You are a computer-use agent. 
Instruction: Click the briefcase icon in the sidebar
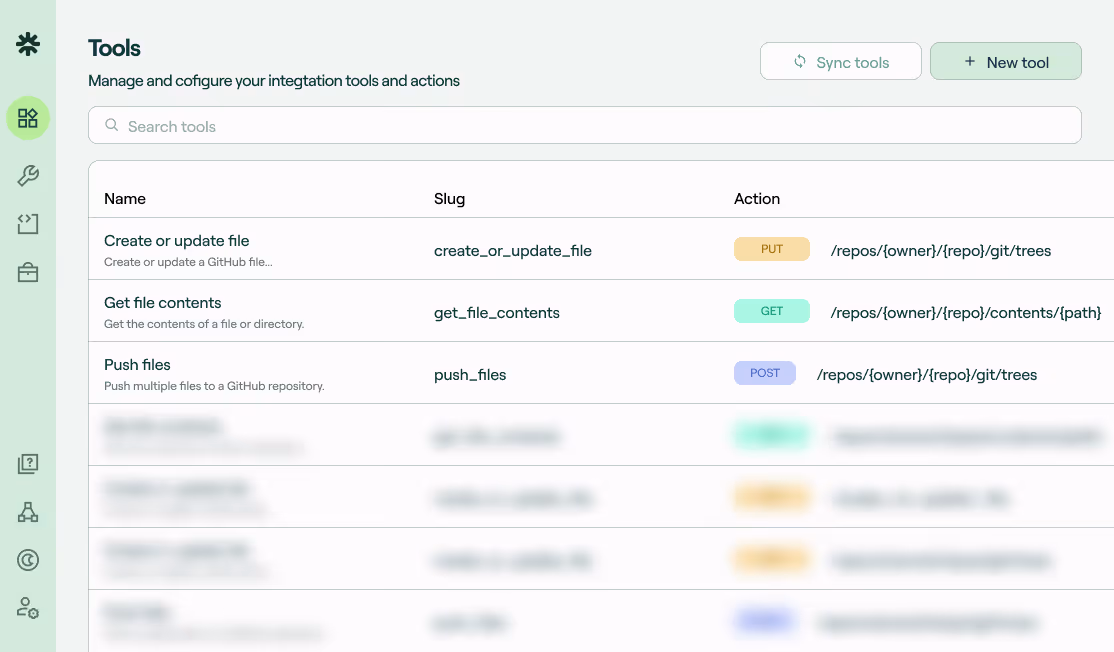click(27, 271)
